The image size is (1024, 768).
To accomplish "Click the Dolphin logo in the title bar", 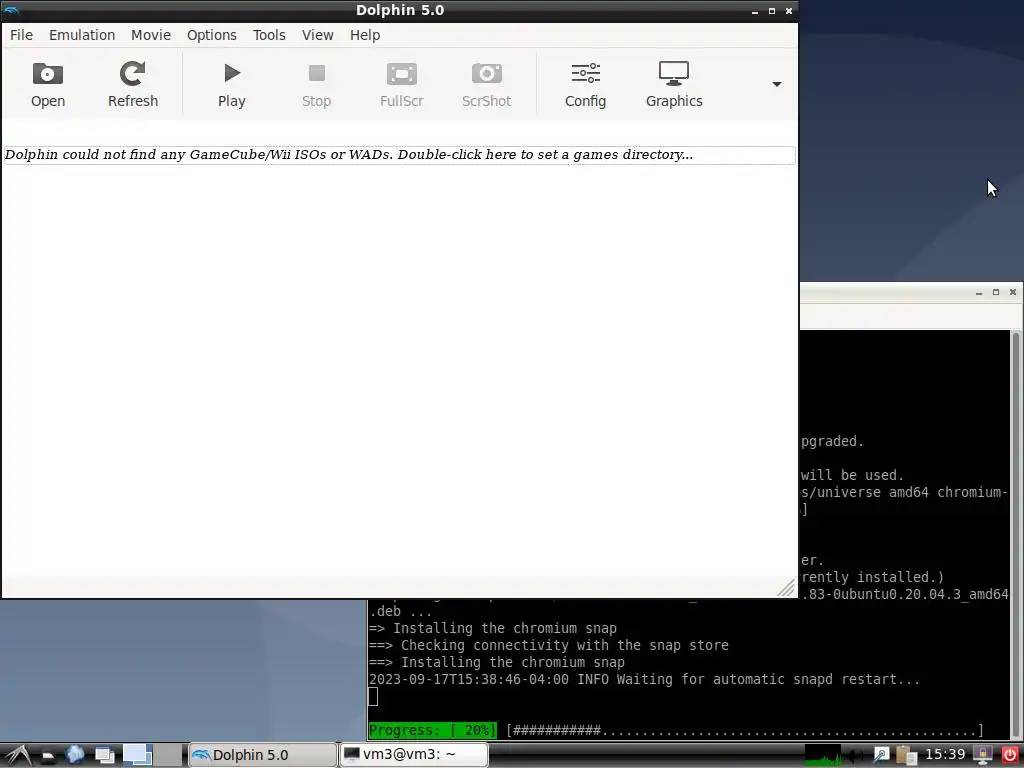I will click(11, 10).
